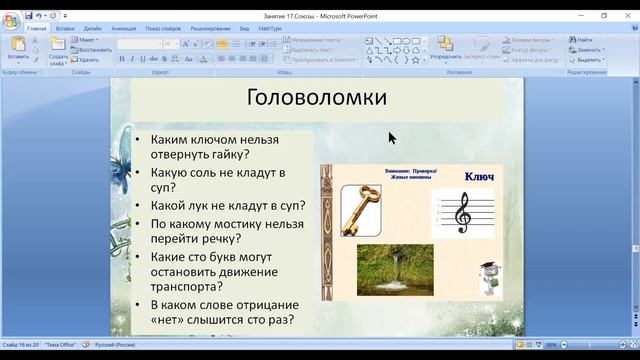Open the round Office button menu
The width and height of the screenshot is (640, 360).
pyautogui.click(x=11, y=20)
